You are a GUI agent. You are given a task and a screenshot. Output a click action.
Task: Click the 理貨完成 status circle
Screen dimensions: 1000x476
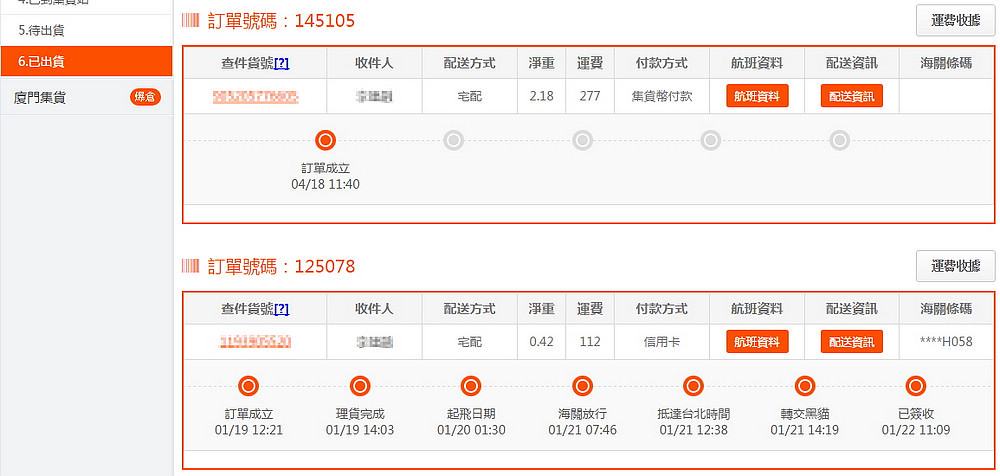point(360,386)
